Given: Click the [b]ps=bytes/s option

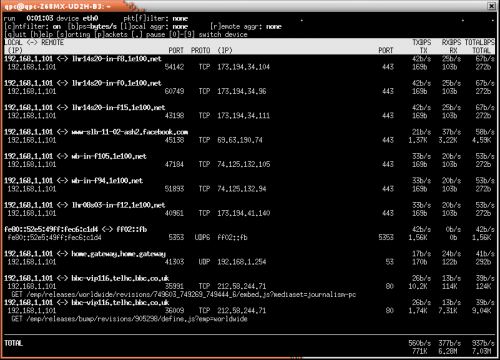Looking at the screenshot, I should click(92, 26).
